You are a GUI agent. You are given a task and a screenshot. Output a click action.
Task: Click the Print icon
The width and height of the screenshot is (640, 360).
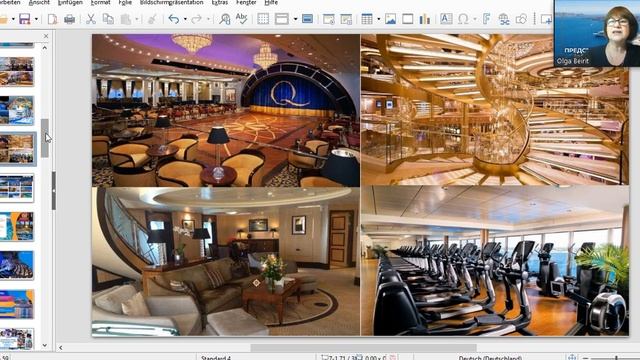click(x=69, y=19)
